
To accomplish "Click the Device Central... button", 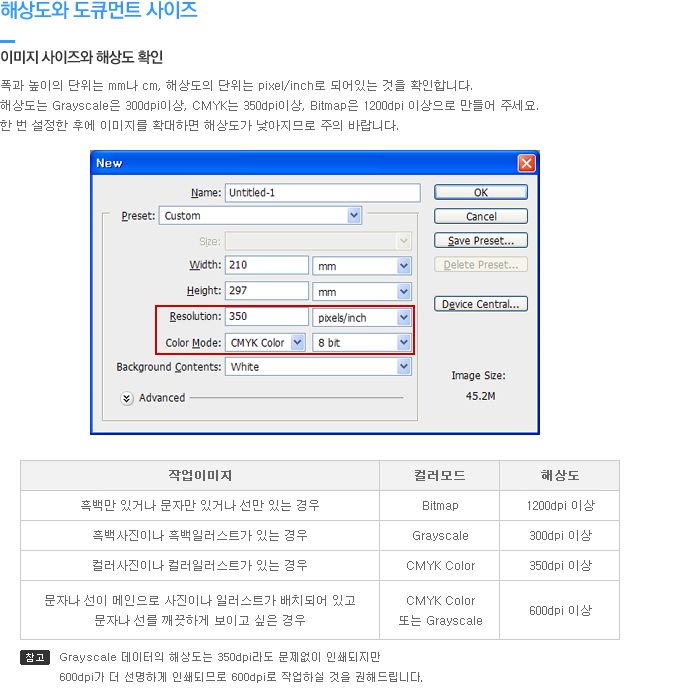I will pyautogui.click(x=481, y=304).
